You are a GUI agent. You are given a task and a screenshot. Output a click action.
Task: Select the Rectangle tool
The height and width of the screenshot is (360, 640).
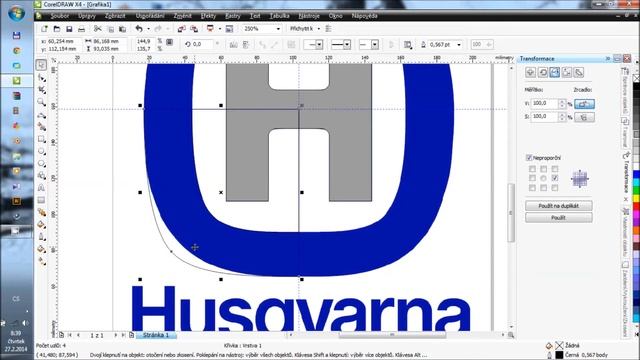point(41,139)
